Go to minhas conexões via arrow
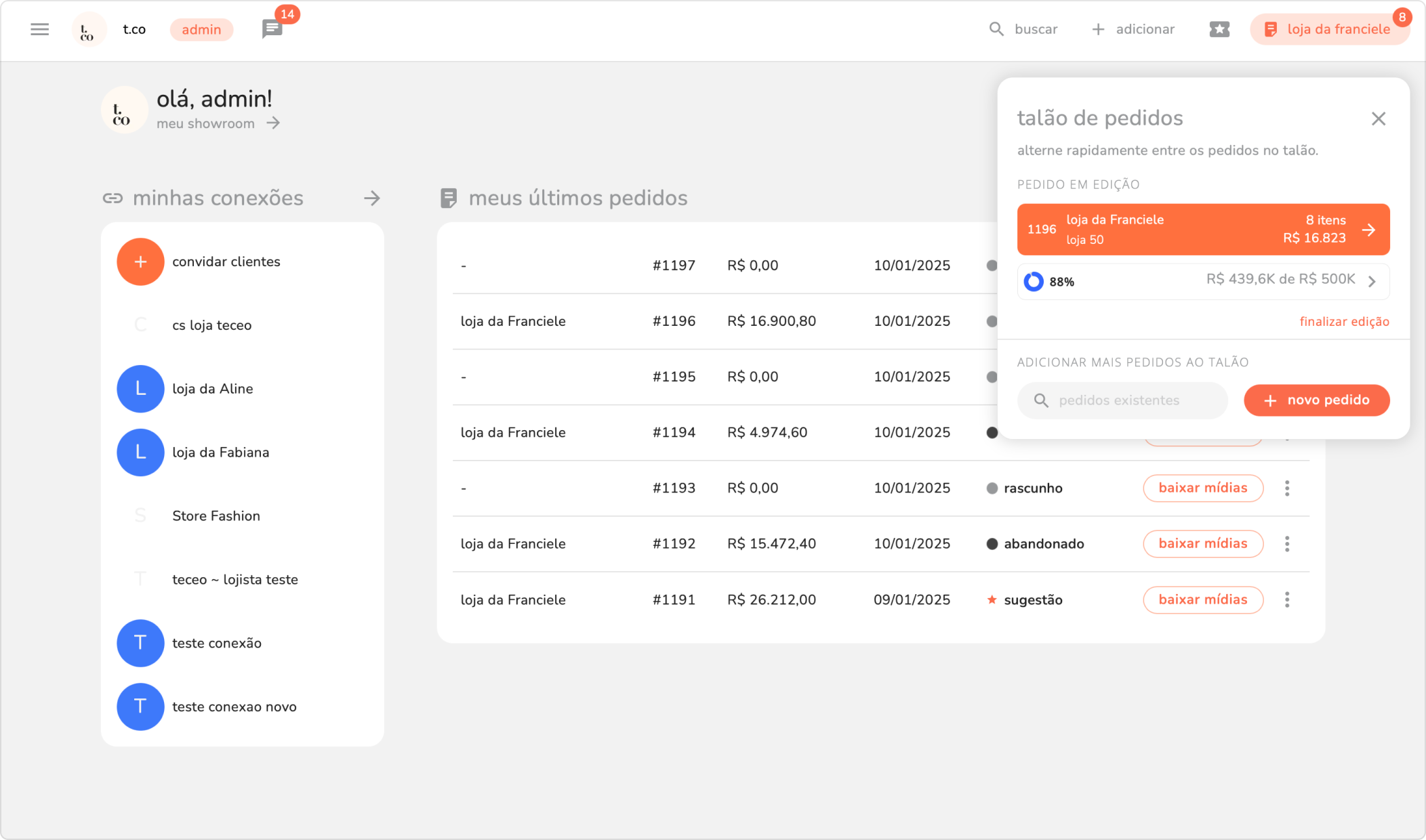The height and width of the screenshot is (840, 1426). [371, 198]
